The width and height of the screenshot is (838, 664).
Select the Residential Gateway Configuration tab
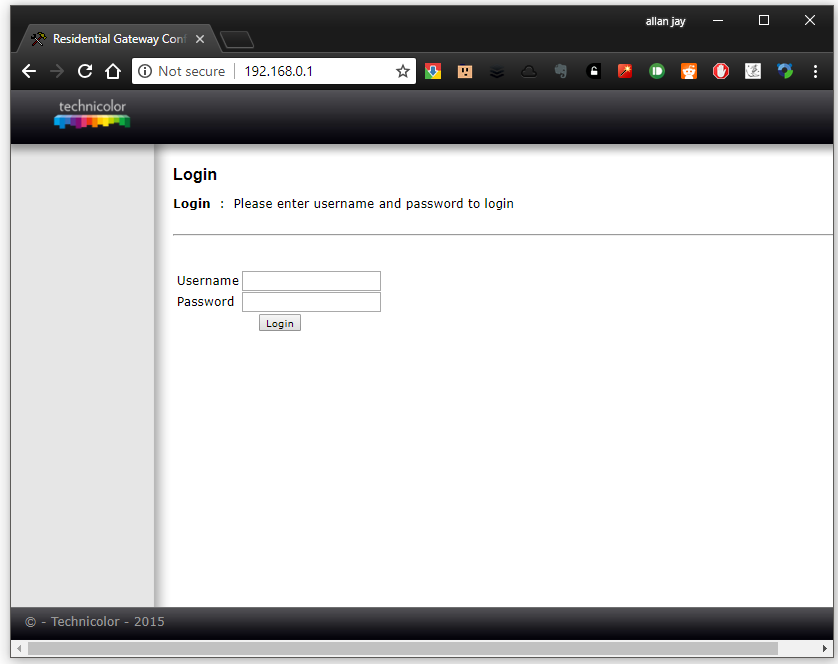pos(119,39)
